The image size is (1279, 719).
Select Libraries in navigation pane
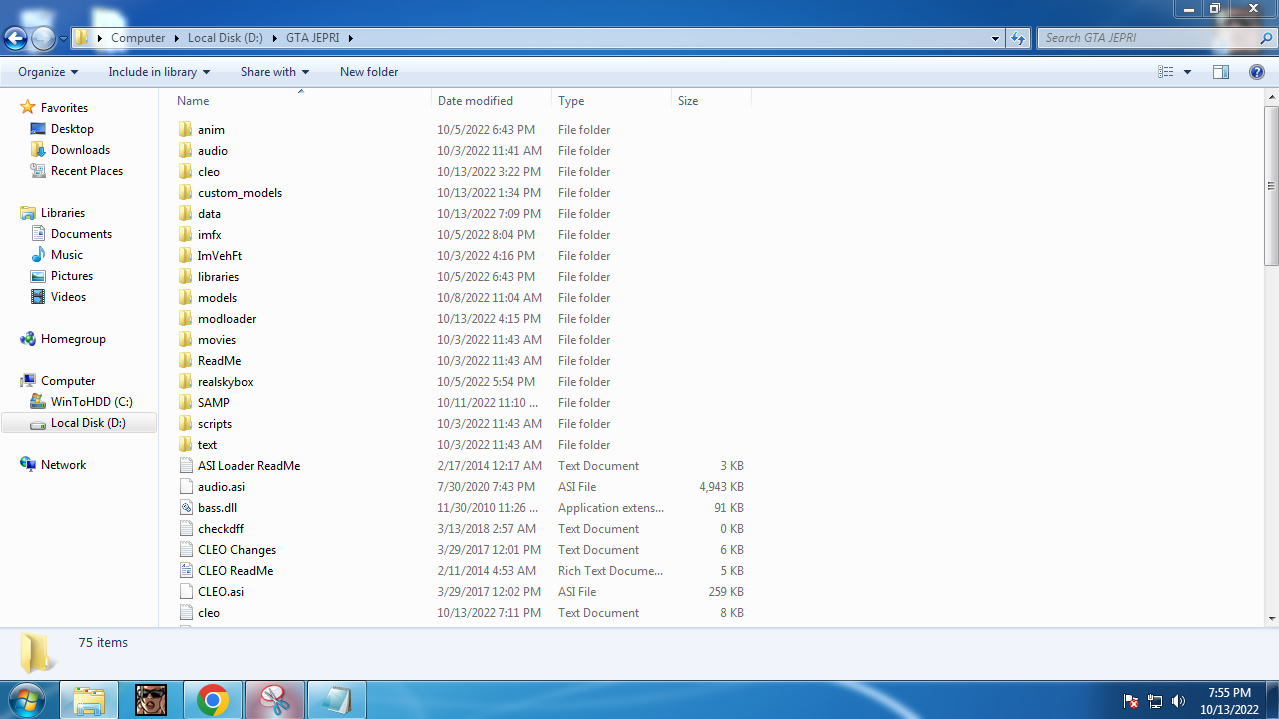63,213
